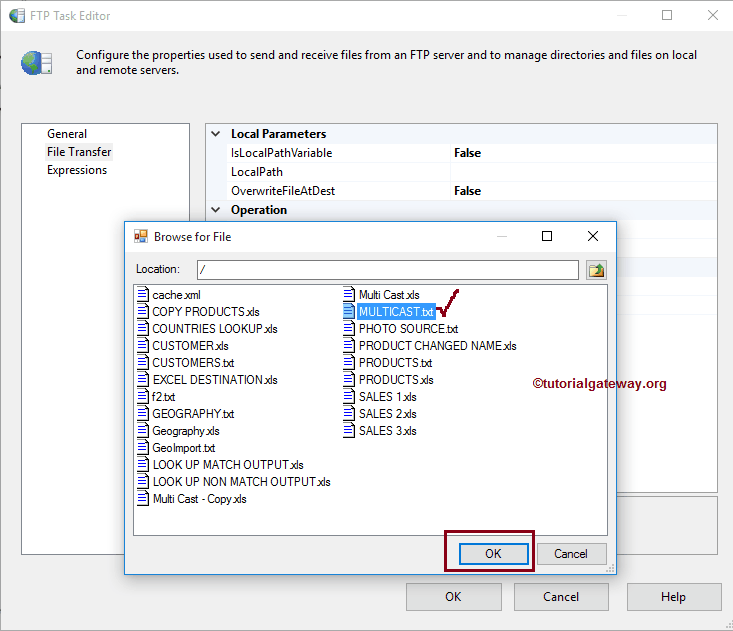Close the FTP Task Editor window

point(712,15)
